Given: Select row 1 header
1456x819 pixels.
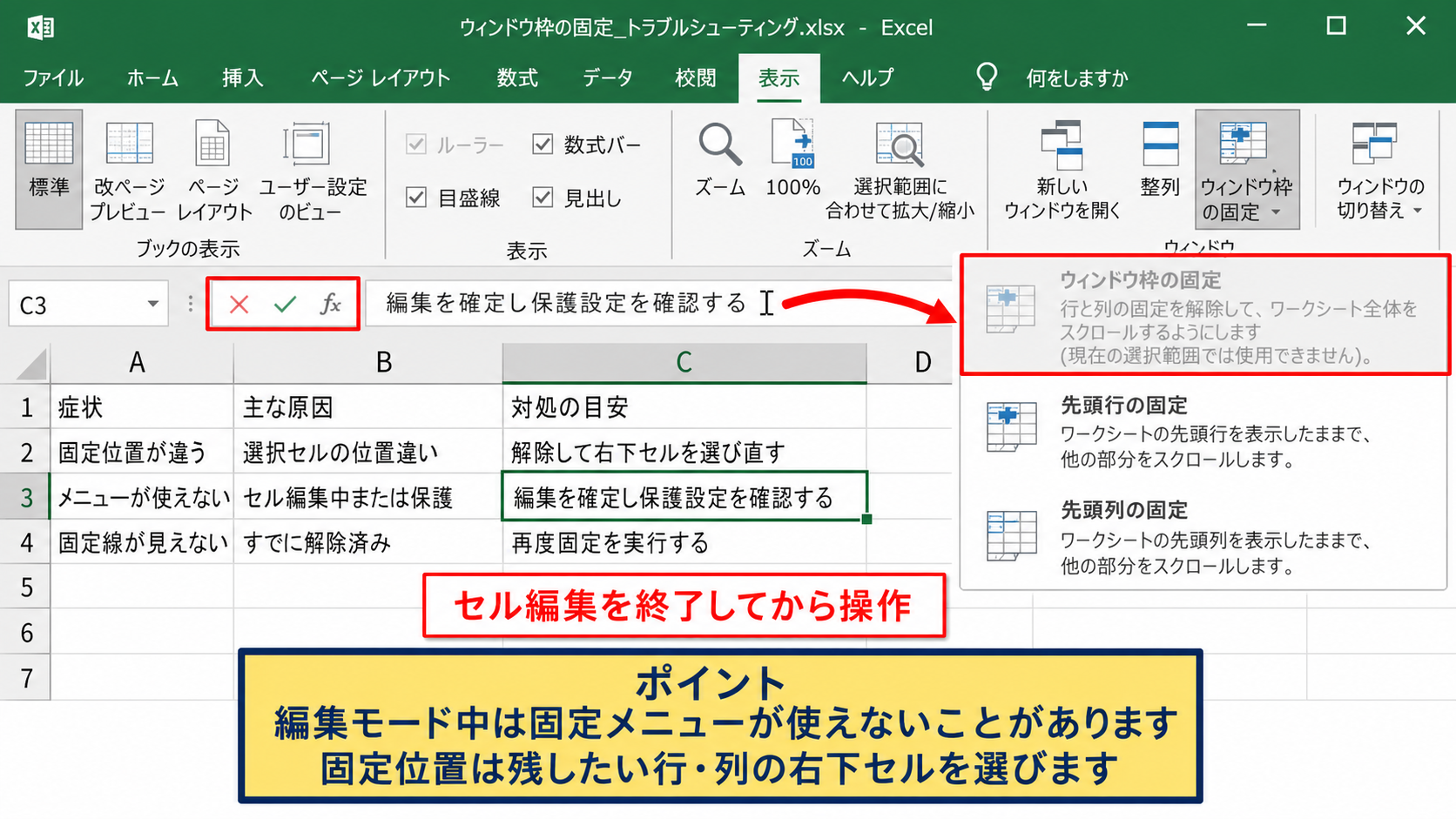Looking at the screenshot, I should click(25, 406).
